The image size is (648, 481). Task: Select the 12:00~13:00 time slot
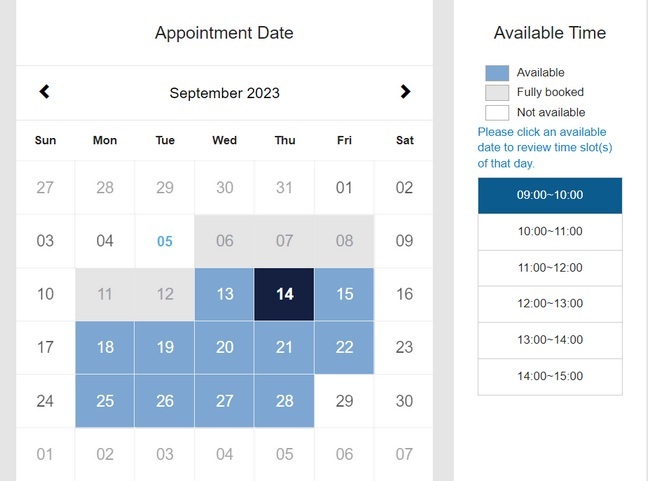click(550, 304)
